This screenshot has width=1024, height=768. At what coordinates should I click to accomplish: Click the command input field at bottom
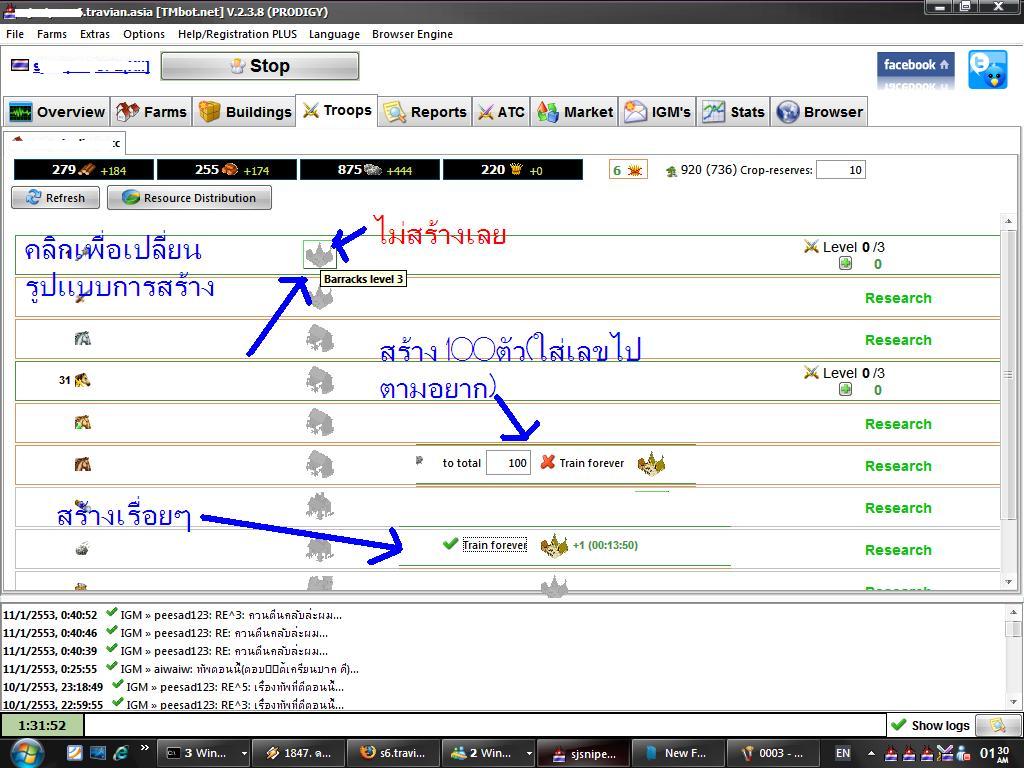point(485,725)
